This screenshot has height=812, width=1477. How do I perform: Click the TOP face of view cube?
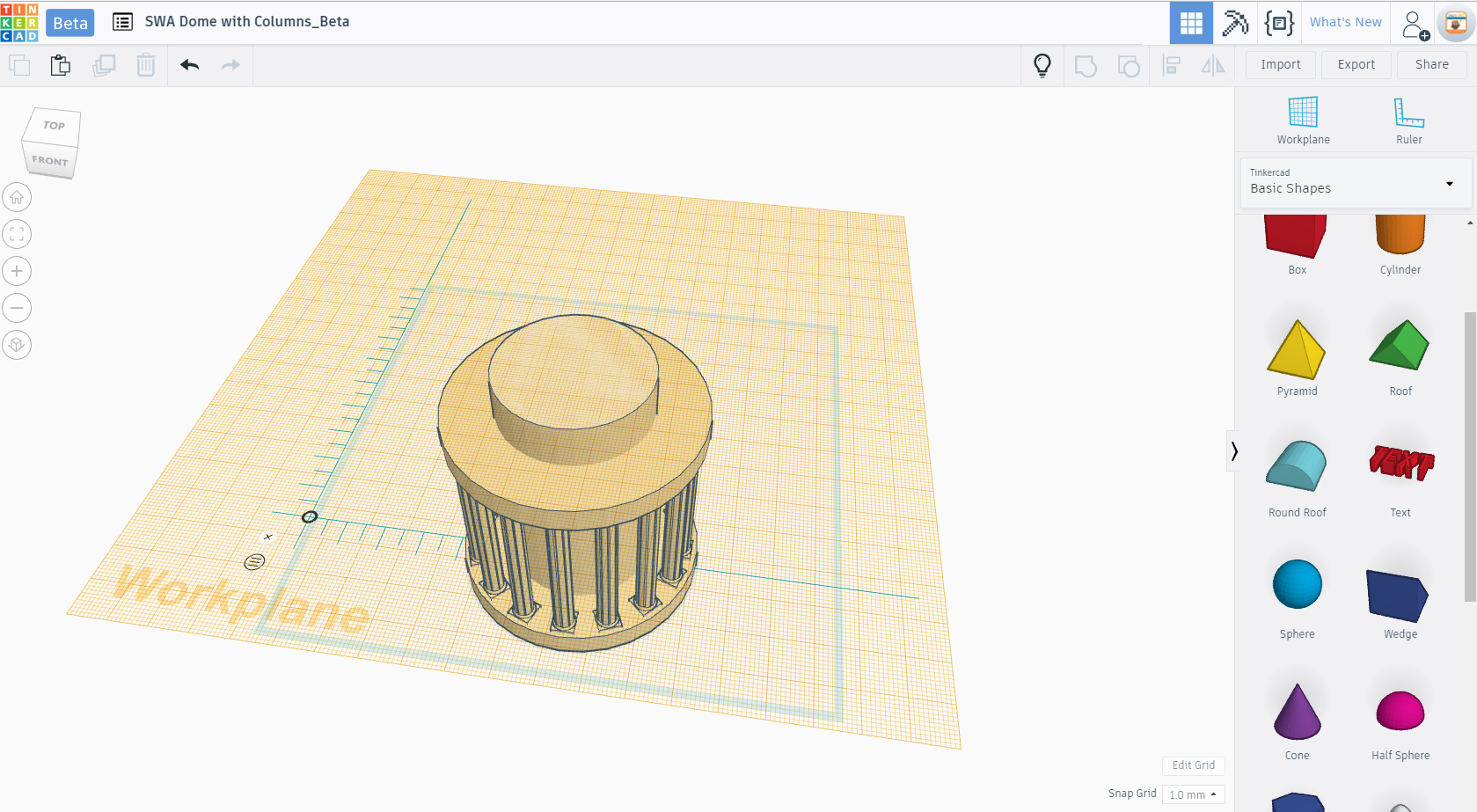(54, 126)
